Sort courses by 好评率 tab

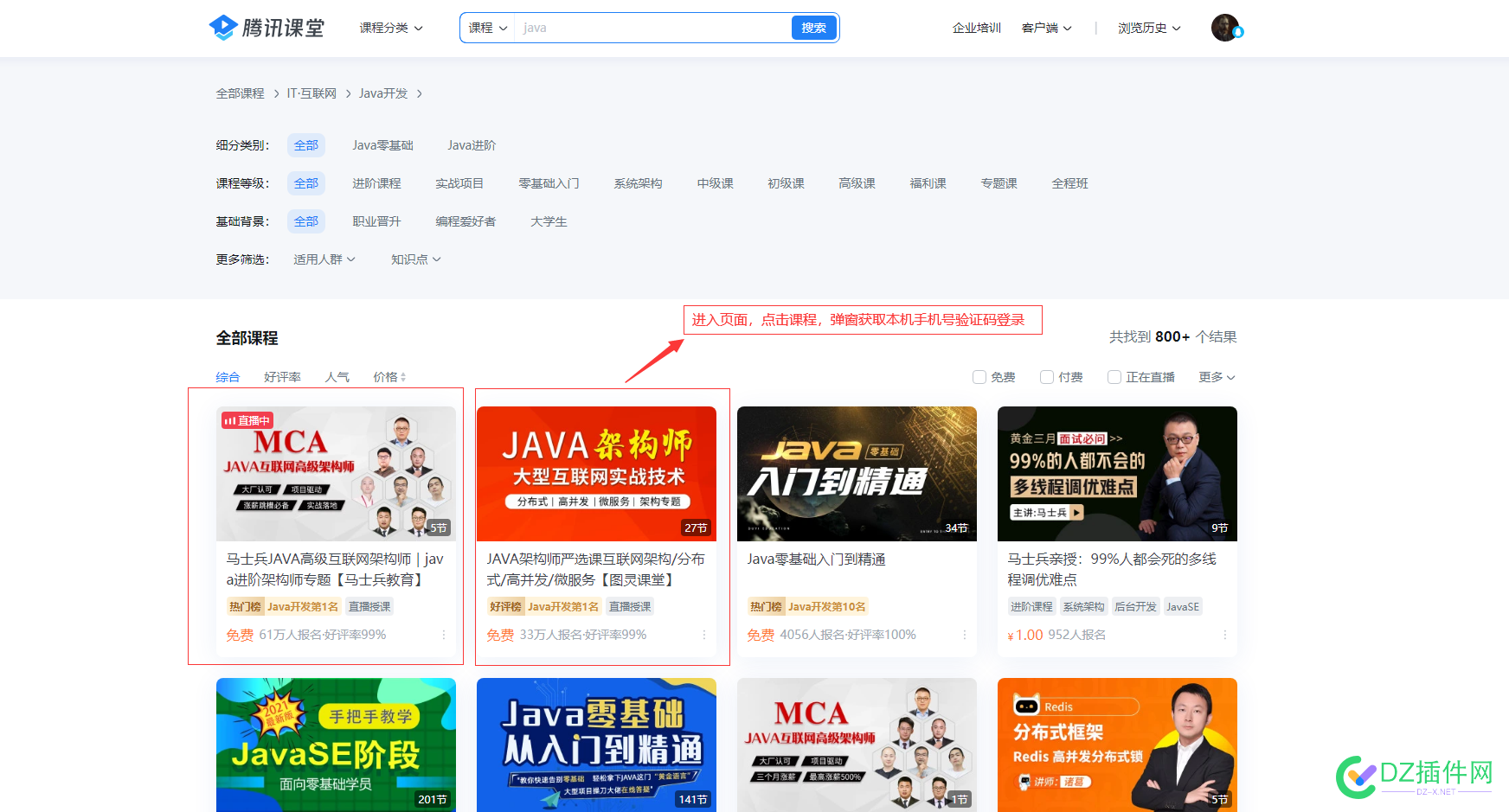(x=282, y=377)
